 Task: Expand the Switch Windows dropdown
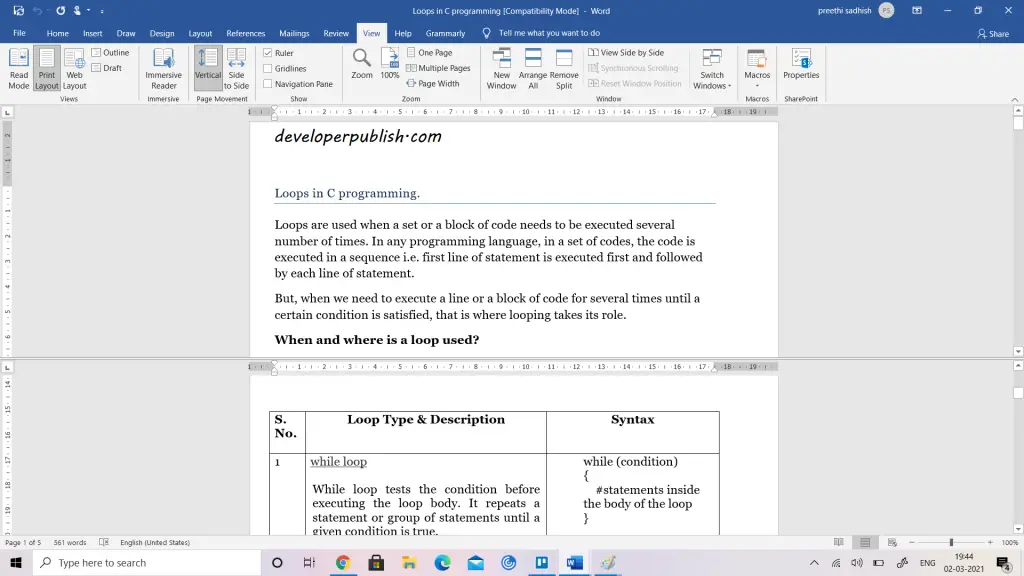[712, 69]
